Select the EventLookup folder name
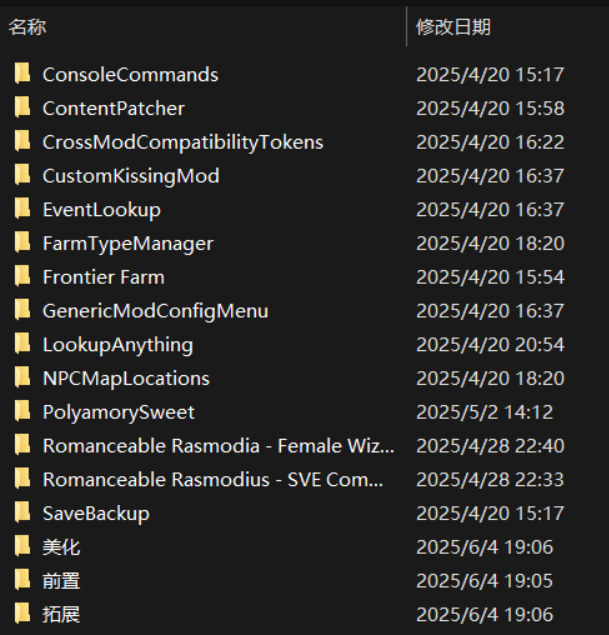The width and height of the screenshot is (609, 635). [101, 210]
